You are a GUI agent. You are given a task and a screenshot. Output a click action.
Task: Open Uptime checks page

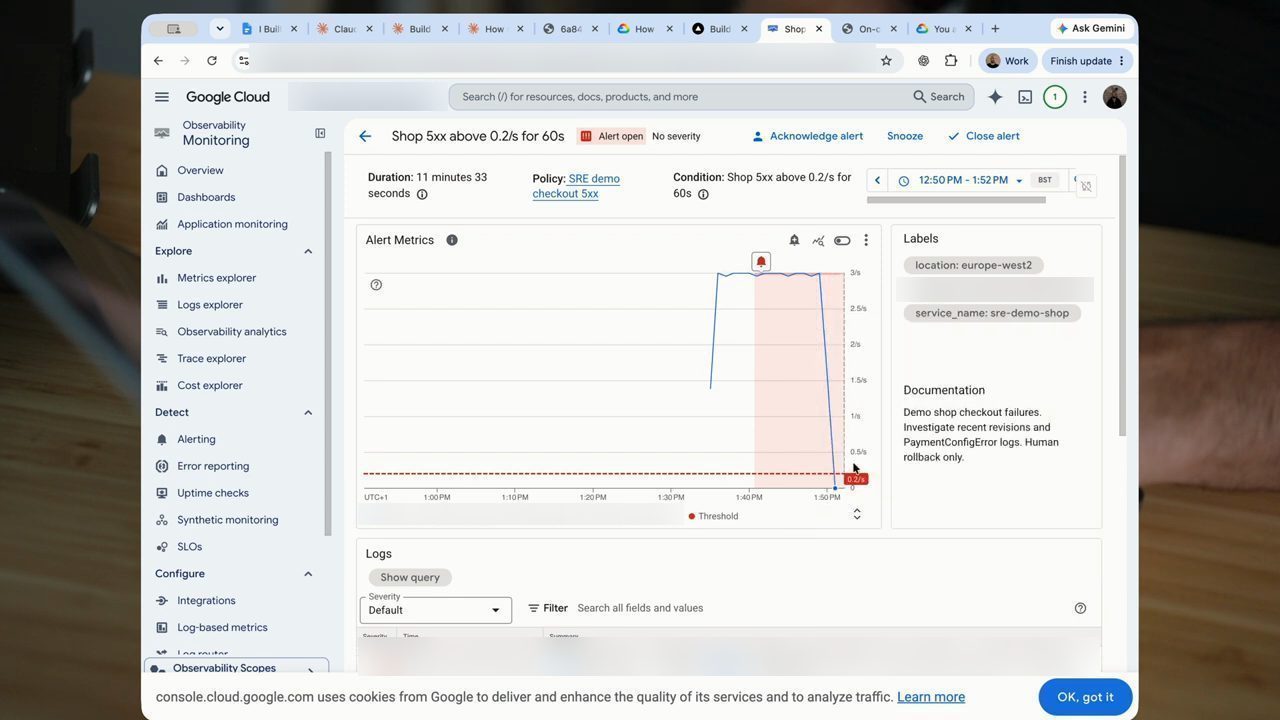[213, 493]
